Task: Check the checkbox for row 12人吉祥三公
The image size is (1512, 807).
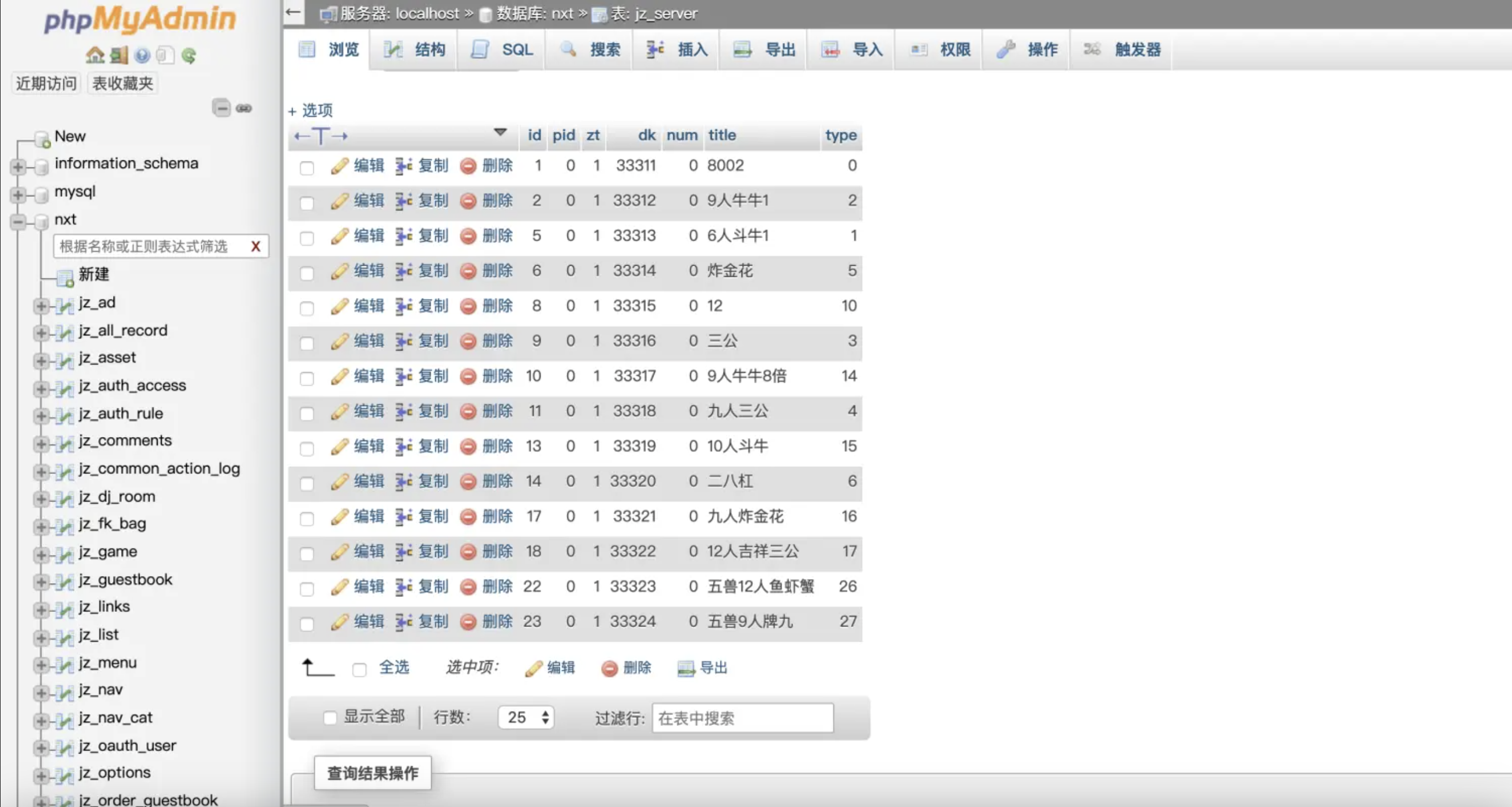Action: [307, 554]
